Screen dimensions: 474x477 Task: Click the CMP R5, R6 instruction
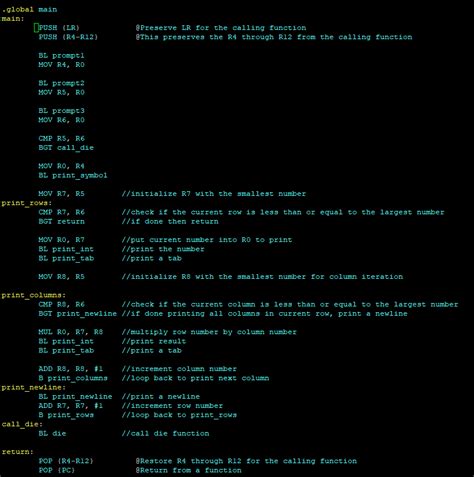point(61,138)
